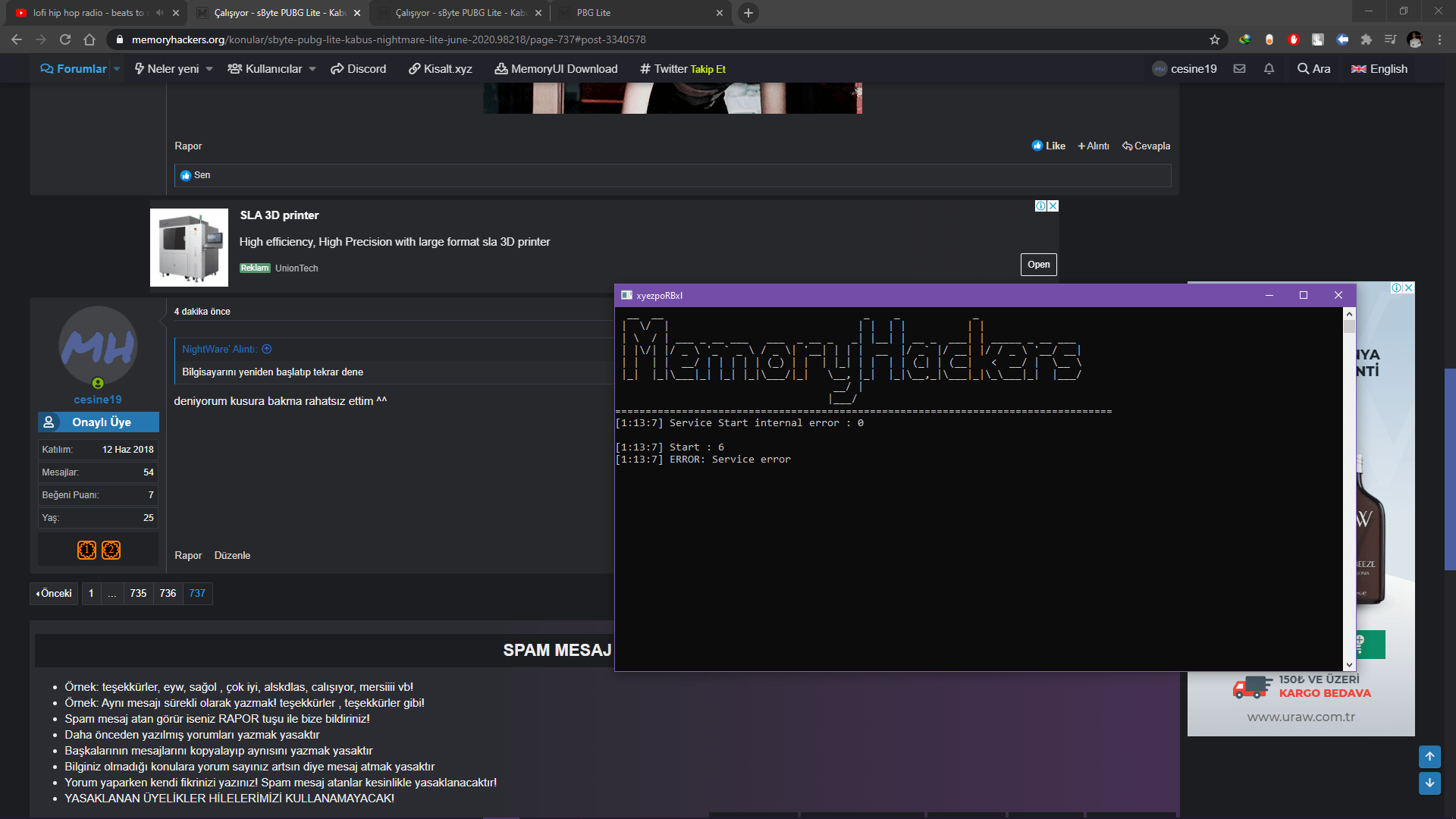The height and width of the screenshot is (819, 1456).
Task: Report the cesine19 post via Rapor
Action: pyautogui.click(x=188, y=556)
